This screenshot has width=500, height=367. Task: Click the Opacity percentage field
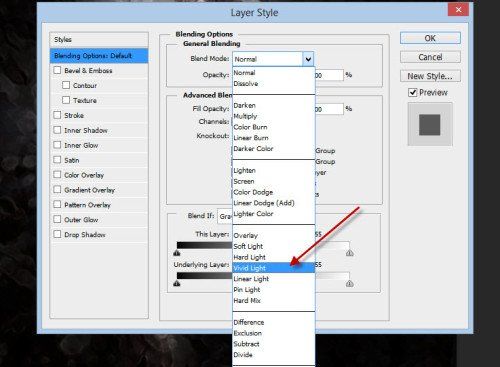point(329,75)
